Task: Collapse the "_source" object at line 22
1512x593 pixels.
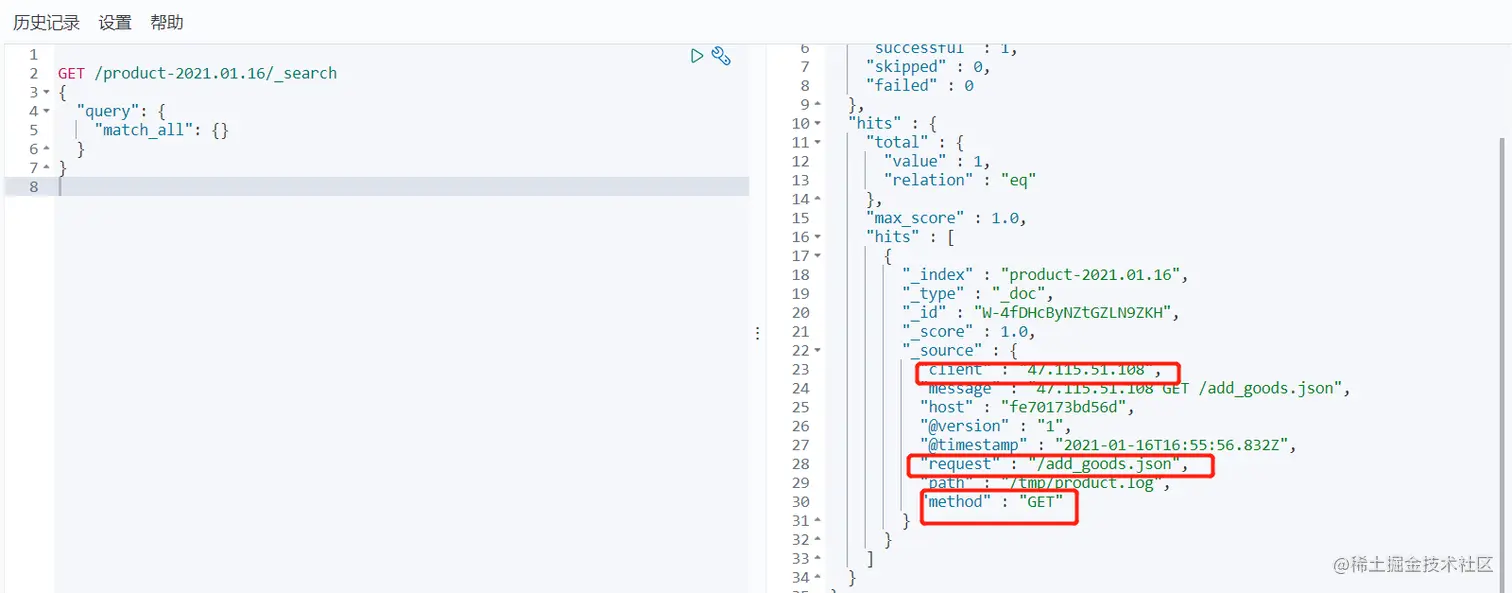Action: tap(818, 350)
